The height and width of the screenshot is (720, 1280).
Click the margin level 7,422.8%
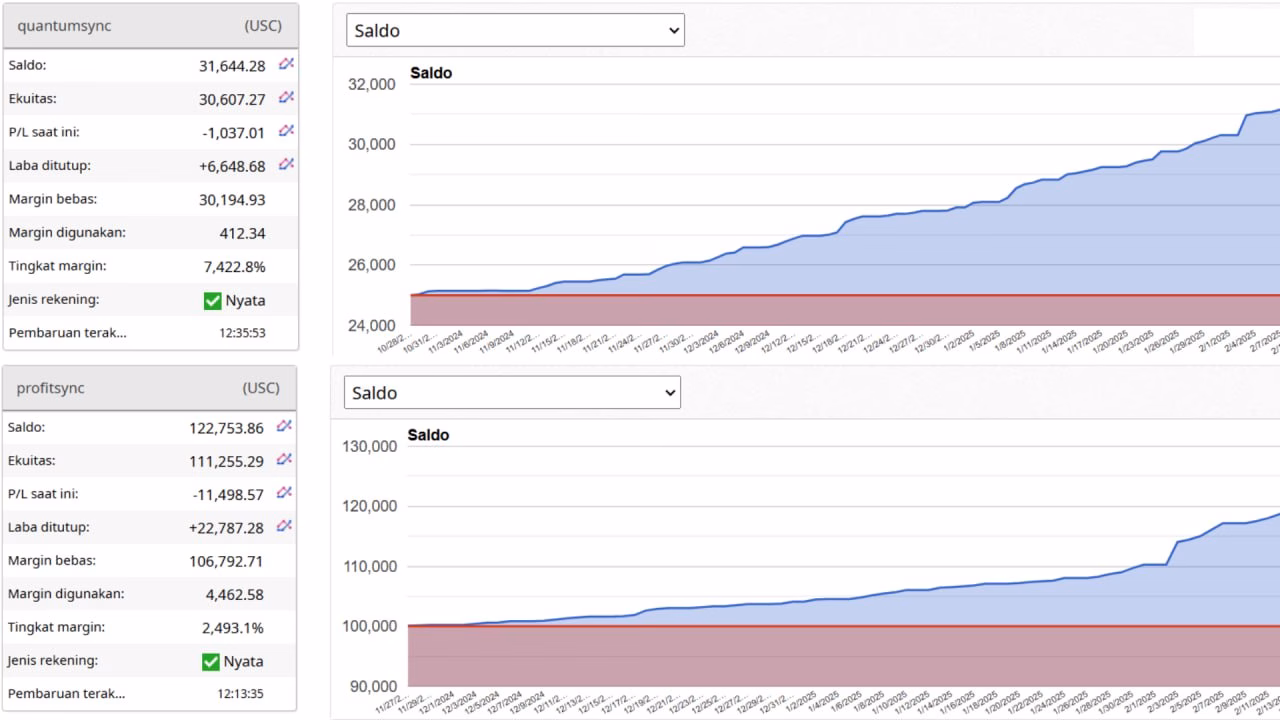(237, 267)
